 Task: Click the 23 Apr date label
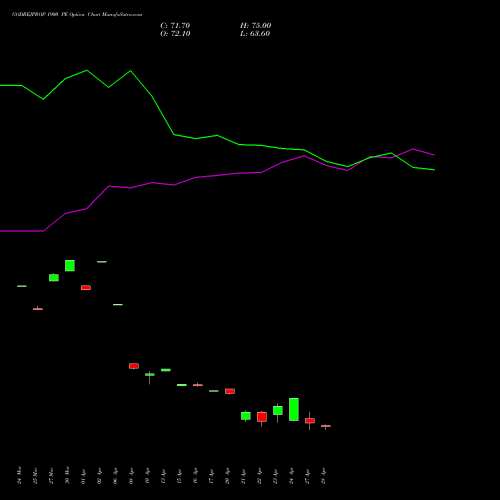click(x=275, y=476)
